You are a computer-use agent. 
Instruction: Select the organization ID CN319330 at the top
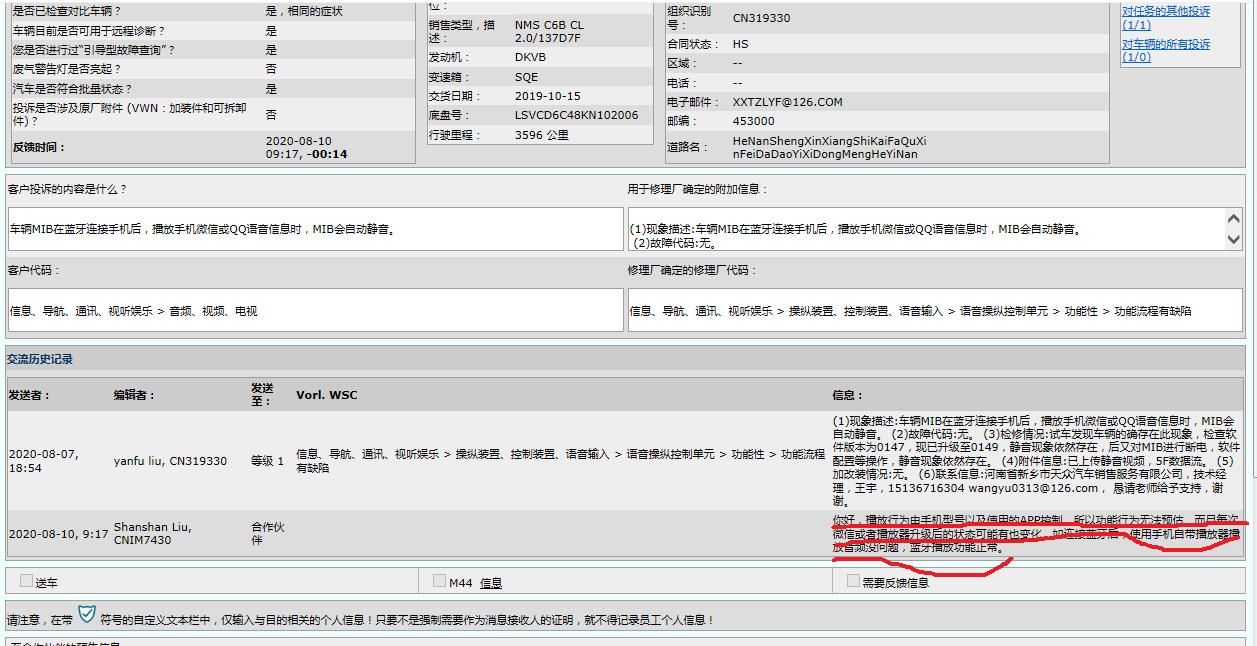click(x=761, y=18)
